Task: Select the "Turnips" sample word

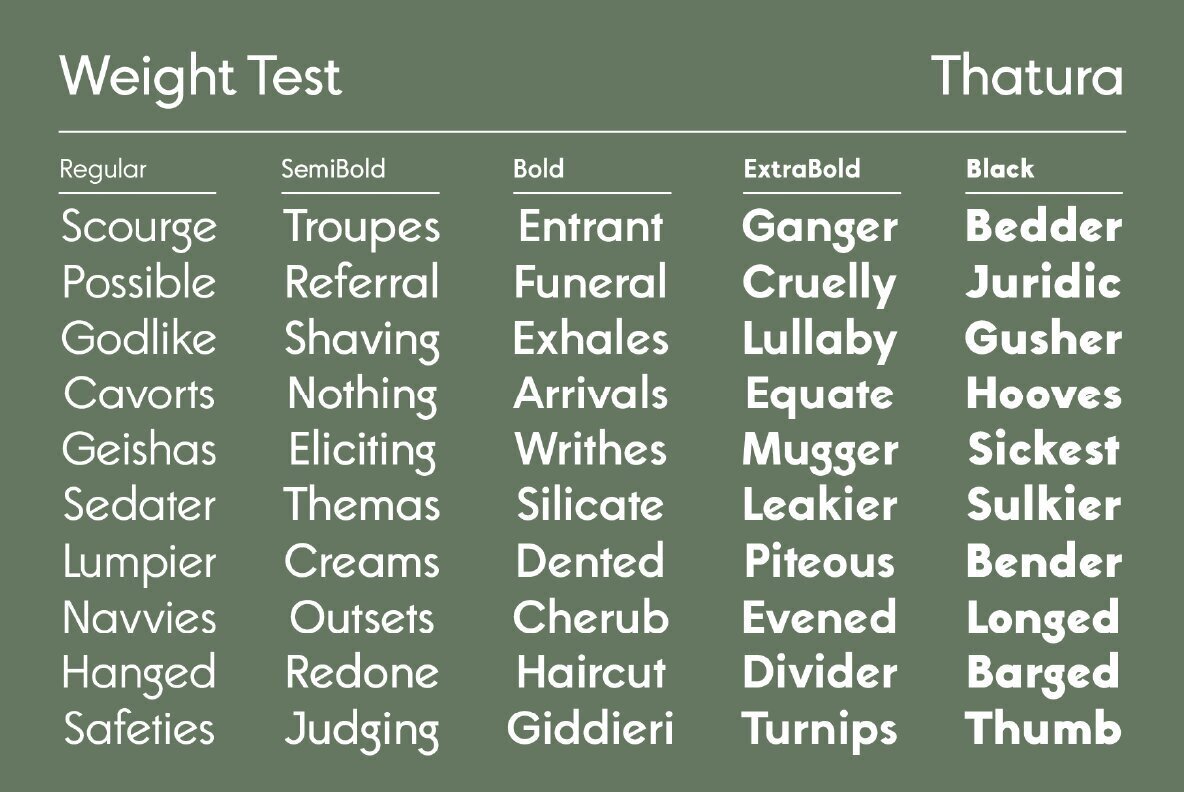Action: [819, 730]
